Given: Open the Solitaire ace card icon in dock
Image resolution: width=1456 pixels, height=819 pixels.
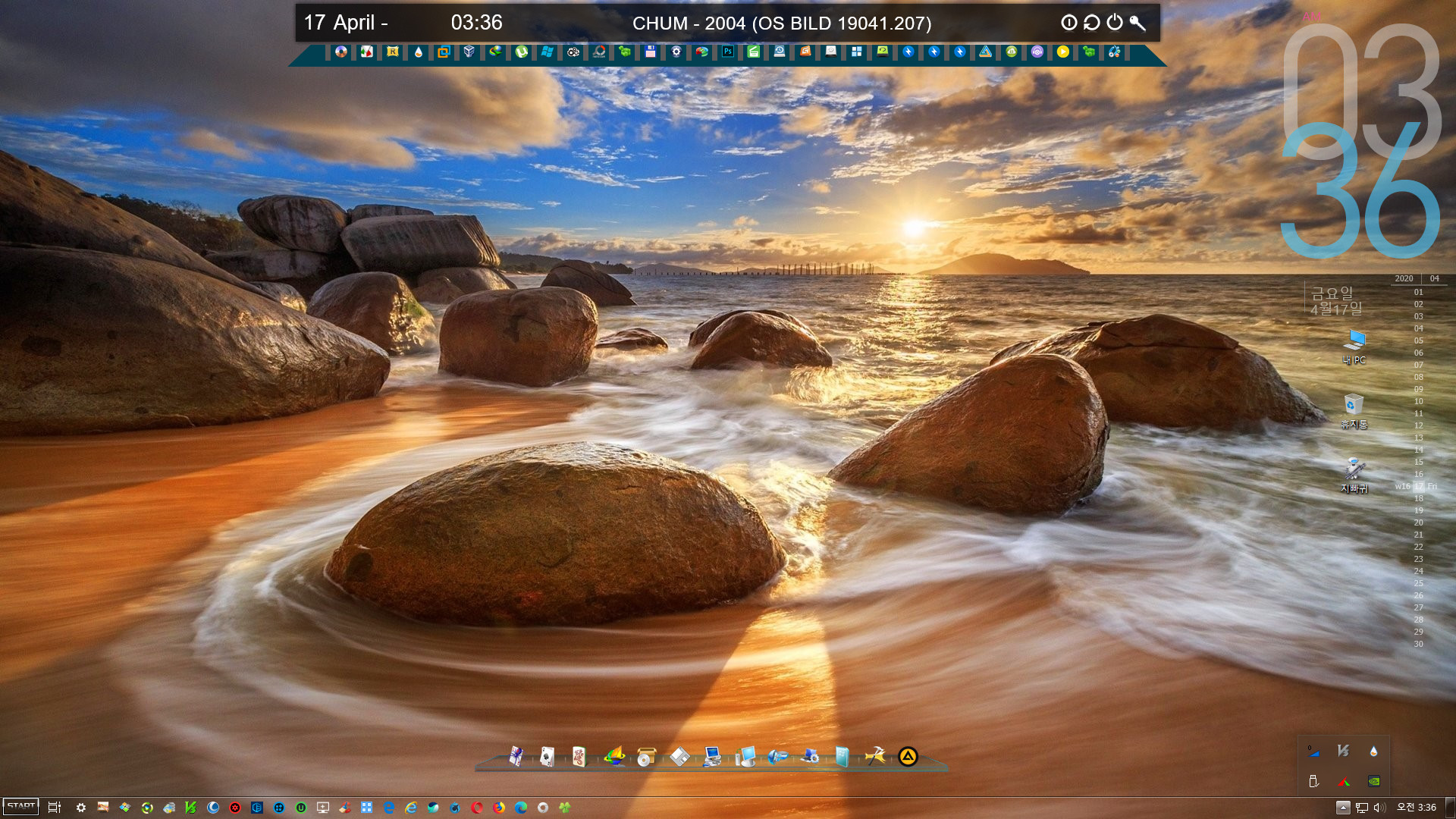Looking at the screenshot, I should coord(547,756).
